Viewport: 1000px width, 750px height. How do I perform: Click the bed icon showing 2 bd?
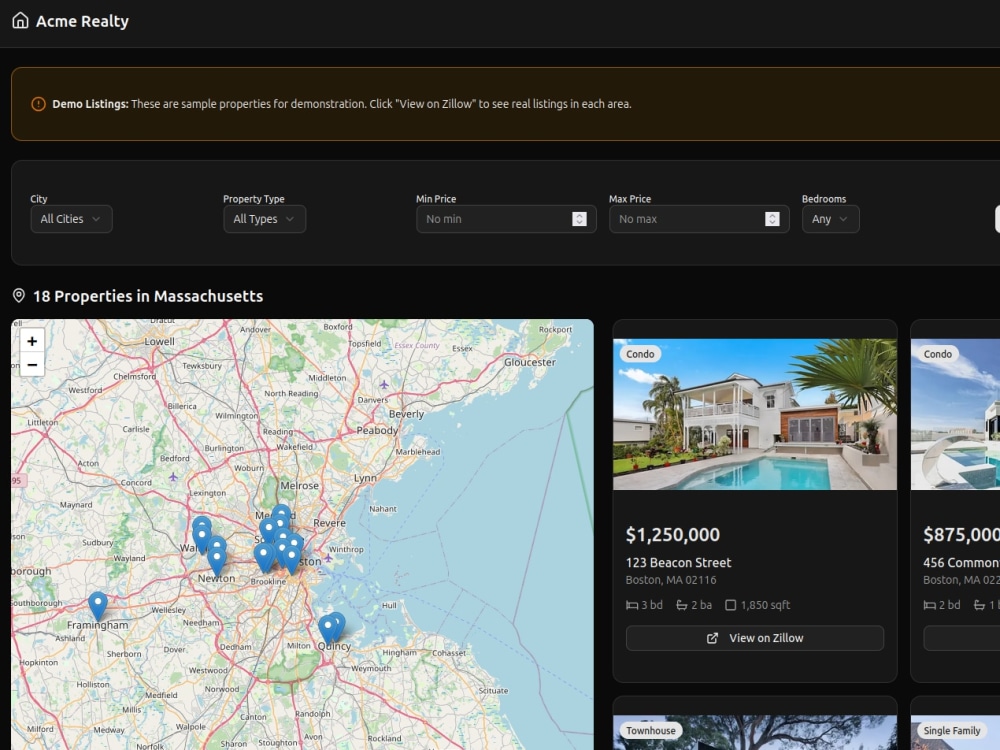coord(930,605)
